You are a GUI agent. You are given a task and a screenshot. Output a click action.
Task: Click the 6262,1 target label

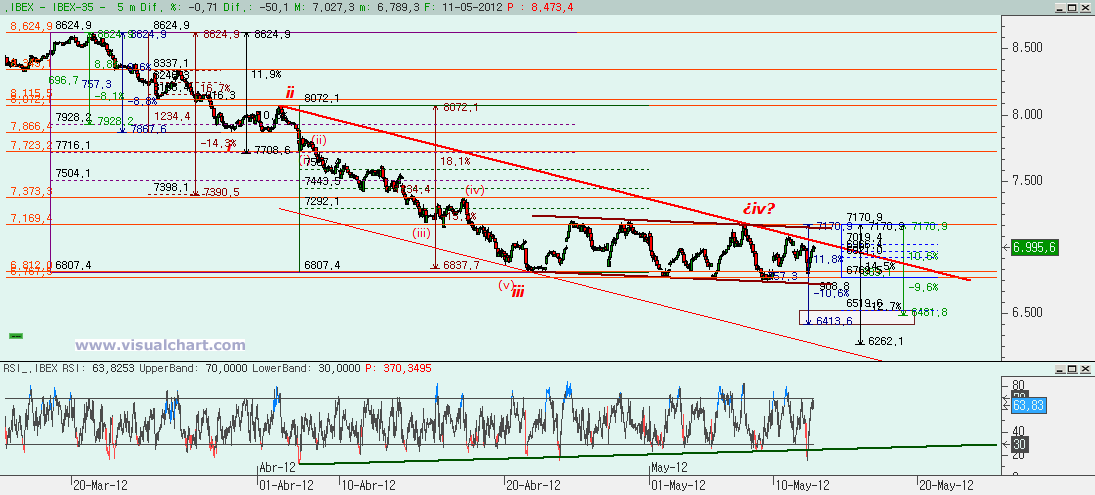(x=886, y=341)
